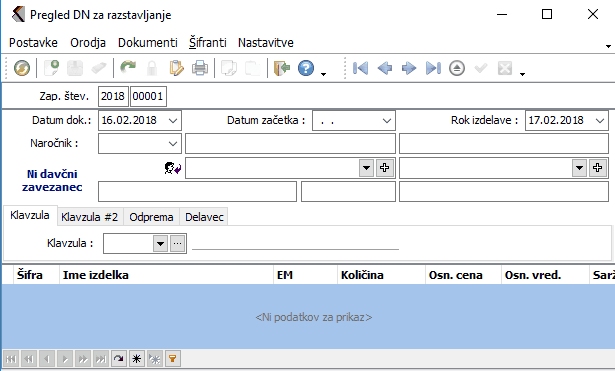Expand the Klavzula dropdown arrow
This screenshot has height=371, width=615.
pyautogui.click(x=160, y=244)
